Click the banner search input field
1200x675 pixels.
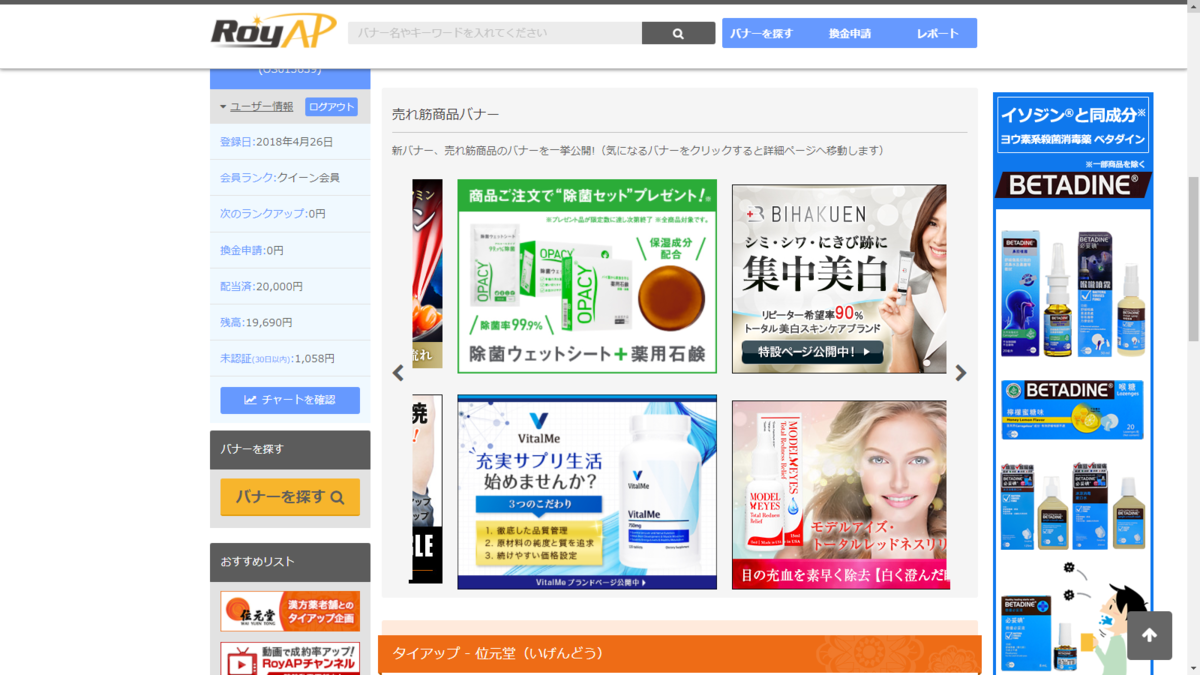495,33
